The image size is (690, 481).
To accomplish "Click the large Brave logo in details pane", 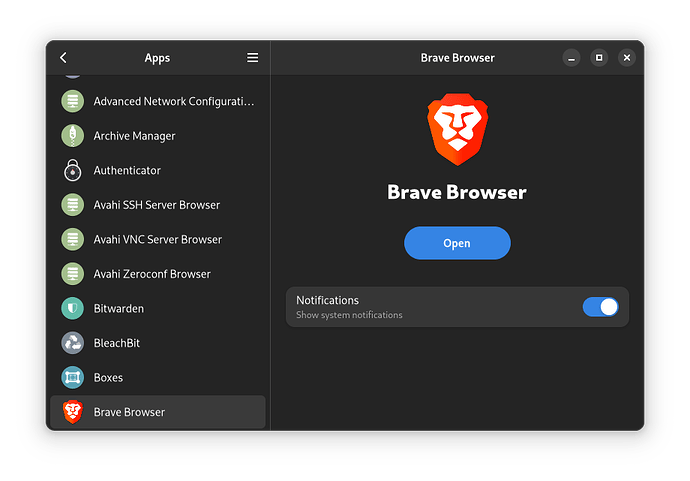I will (x=458, y=129).
